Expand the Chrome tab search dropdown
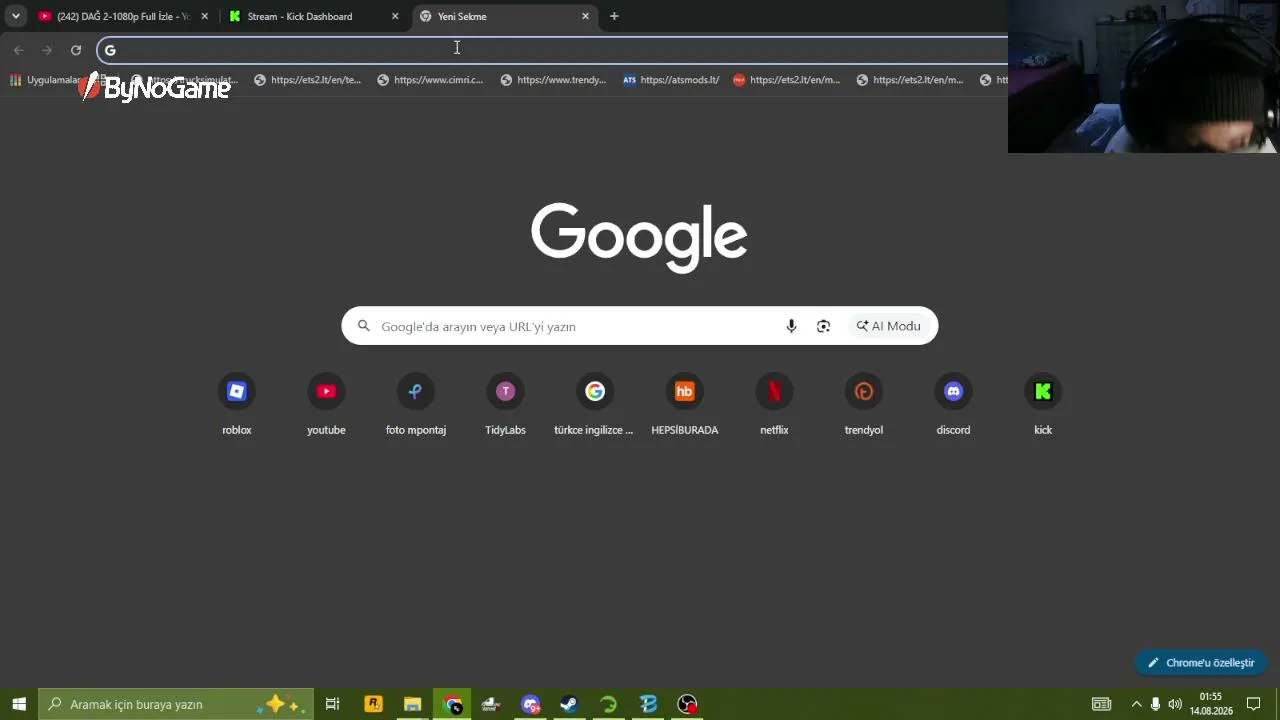 point(16,16)
